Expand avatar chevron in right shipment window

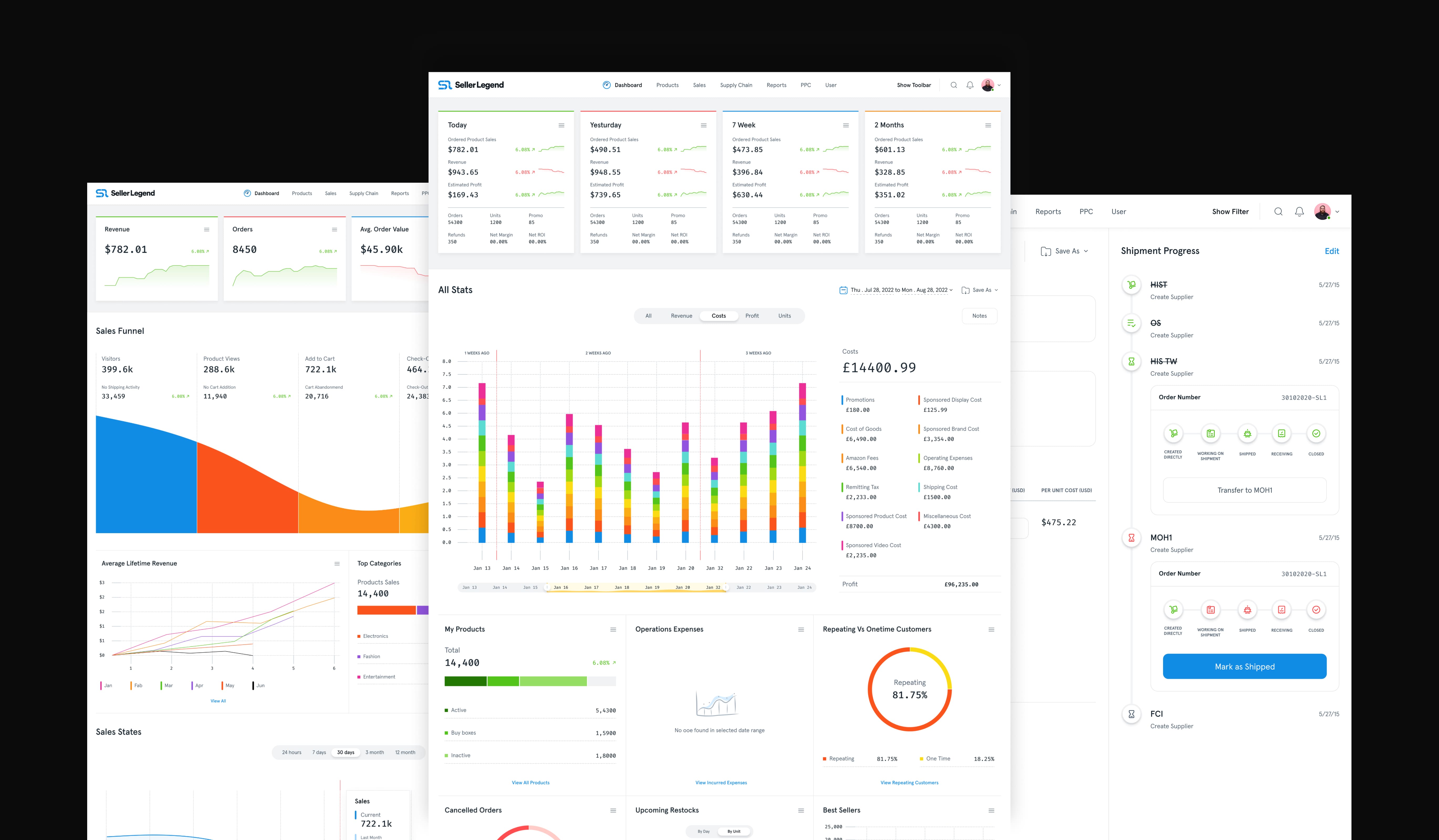[x=1337, y=212]
